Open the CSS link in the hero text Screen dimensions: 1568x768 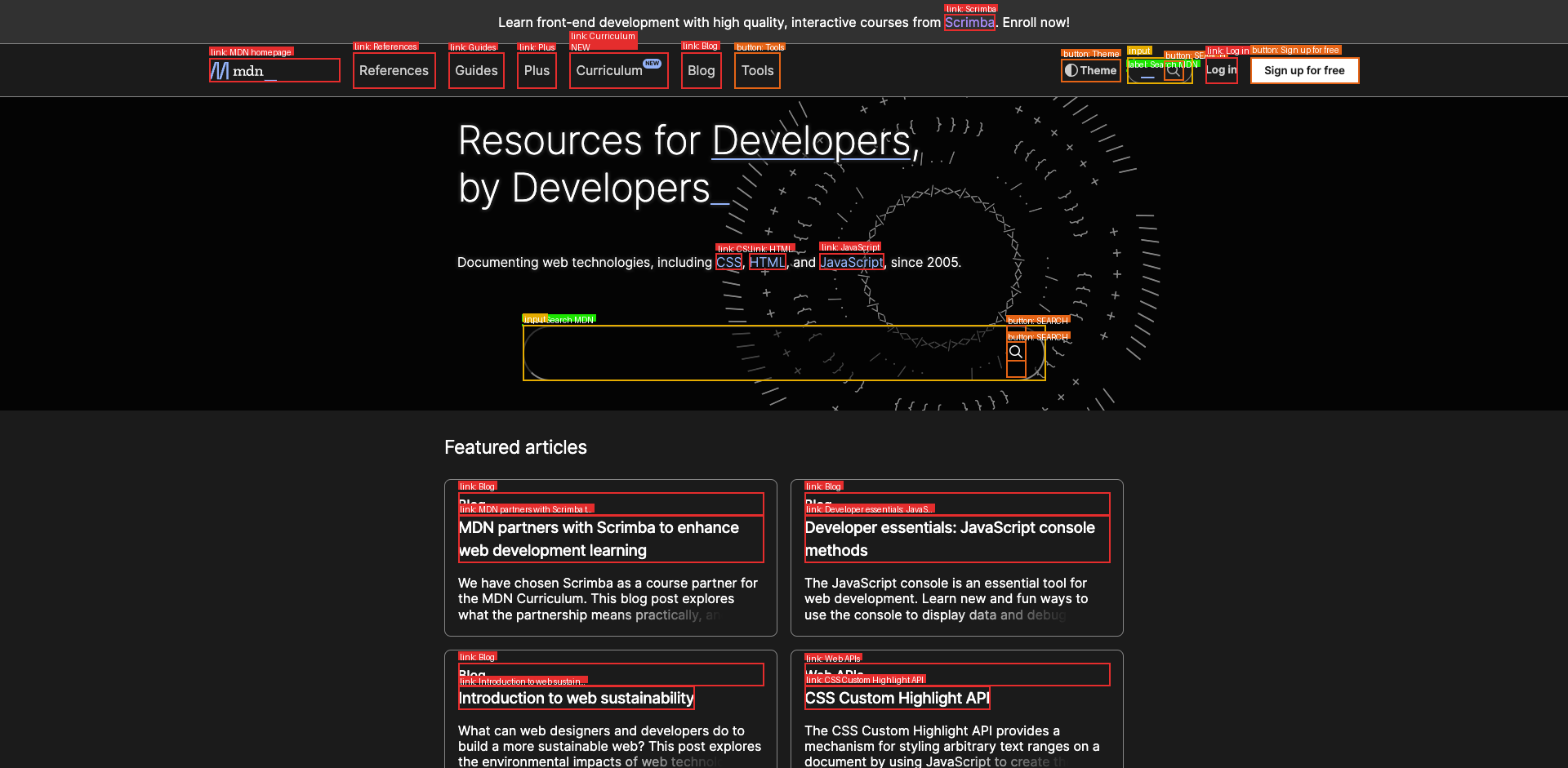pos(728,263)
